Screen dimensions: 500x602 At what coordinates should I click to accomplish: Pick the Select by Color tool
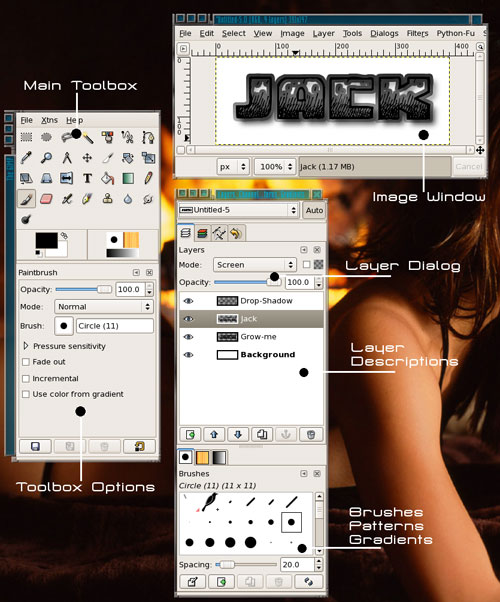click(108, 137)
